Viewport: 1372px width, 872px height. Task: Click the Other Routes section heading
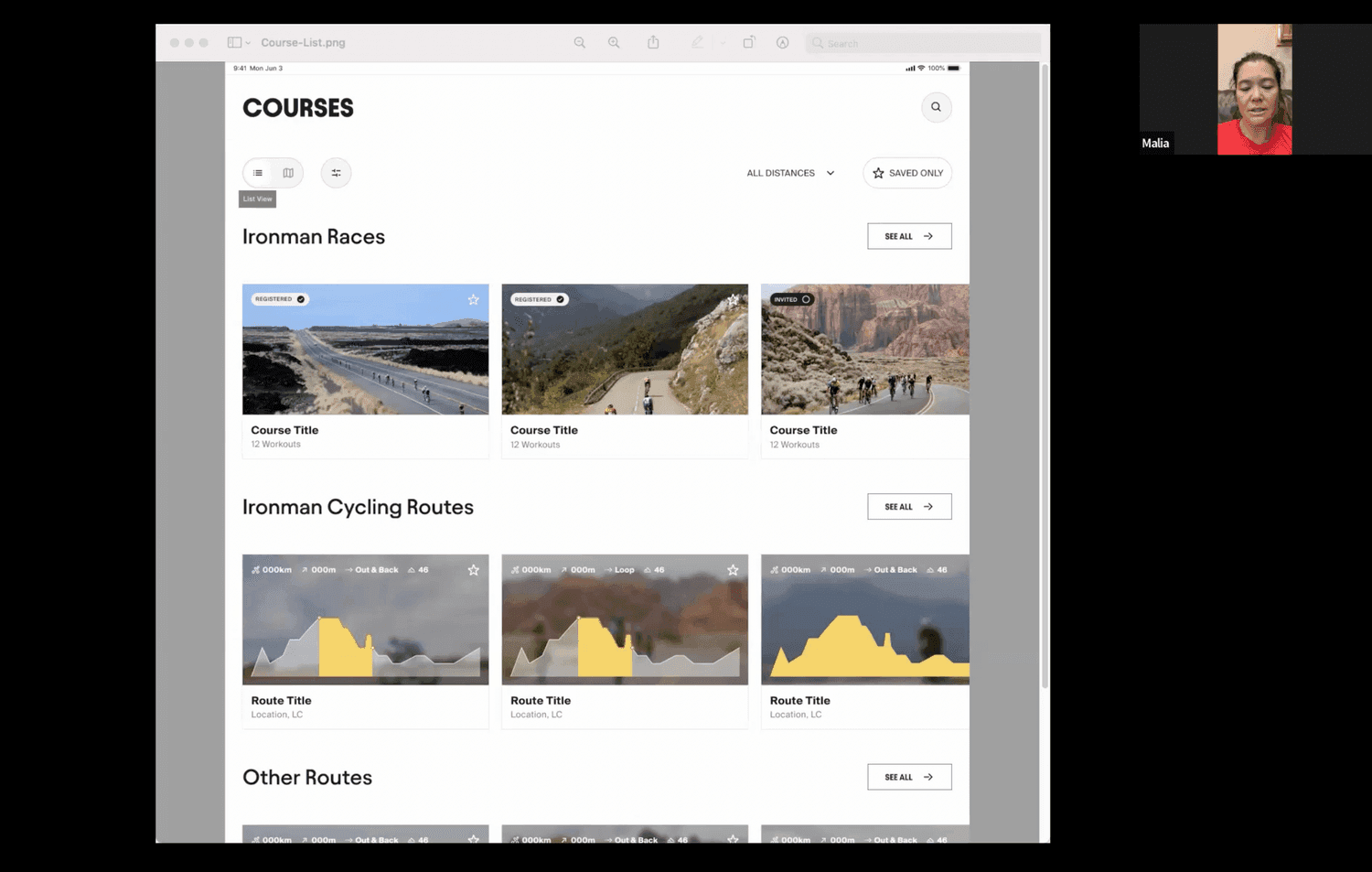click(x=307, y=778)
